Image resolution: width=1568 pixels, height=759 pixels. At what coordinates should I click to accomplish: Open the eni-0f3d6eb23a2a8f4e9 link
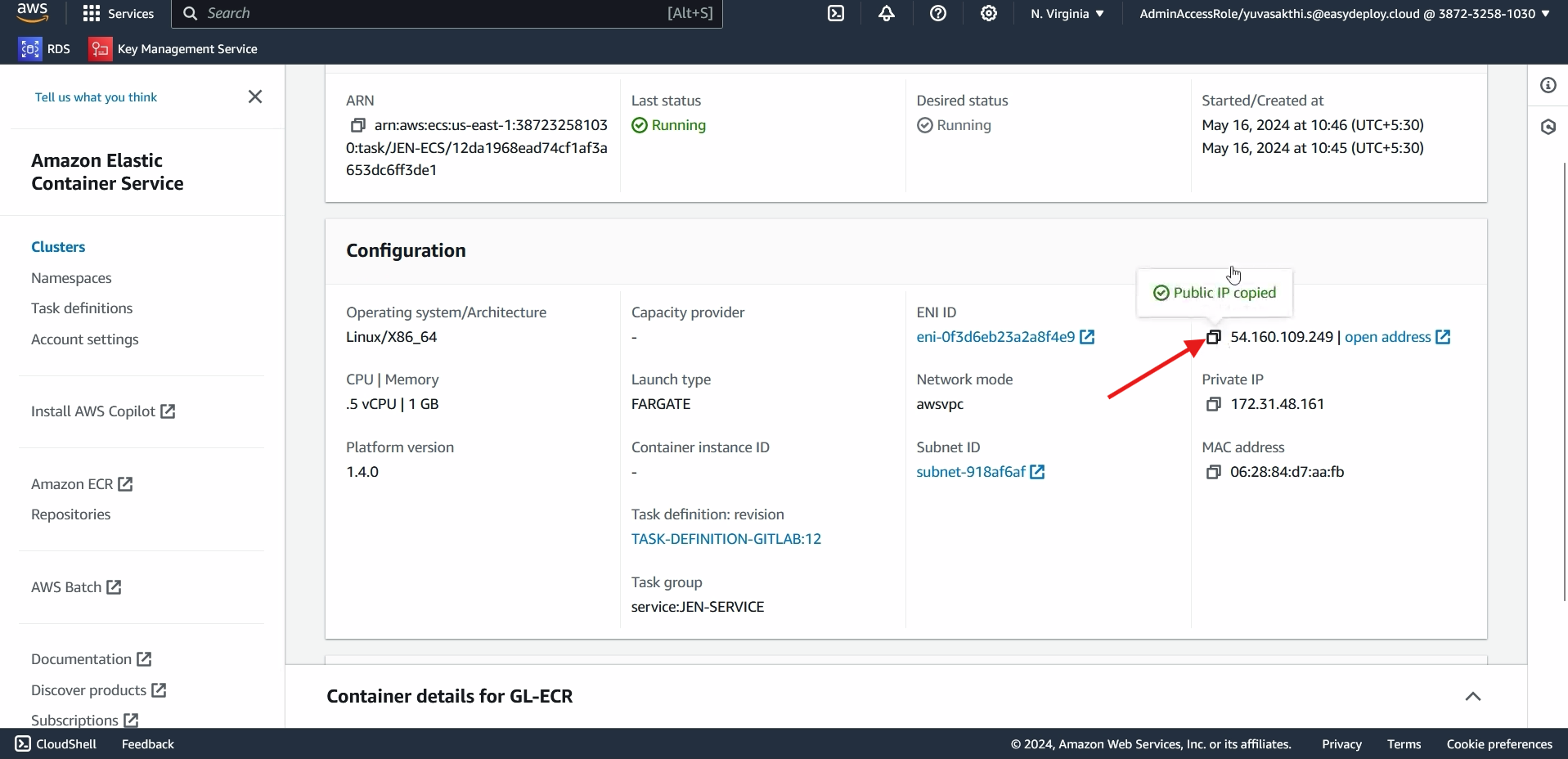pyautogui.click(x=995, y=337)
